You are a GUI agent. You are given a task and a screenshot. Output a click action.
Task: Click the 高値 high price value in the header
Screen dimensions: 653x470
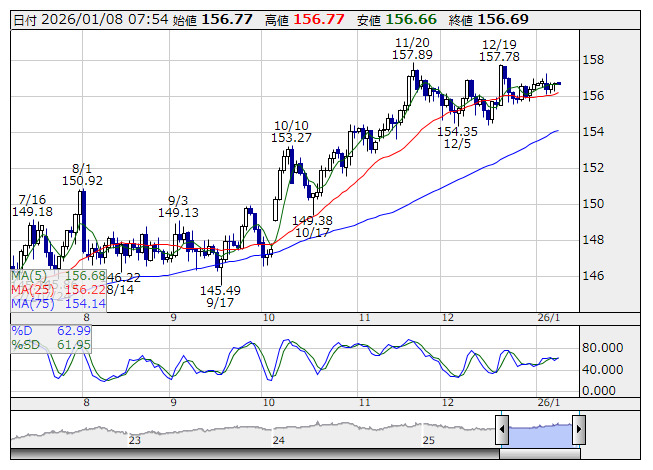pos(317,19)
